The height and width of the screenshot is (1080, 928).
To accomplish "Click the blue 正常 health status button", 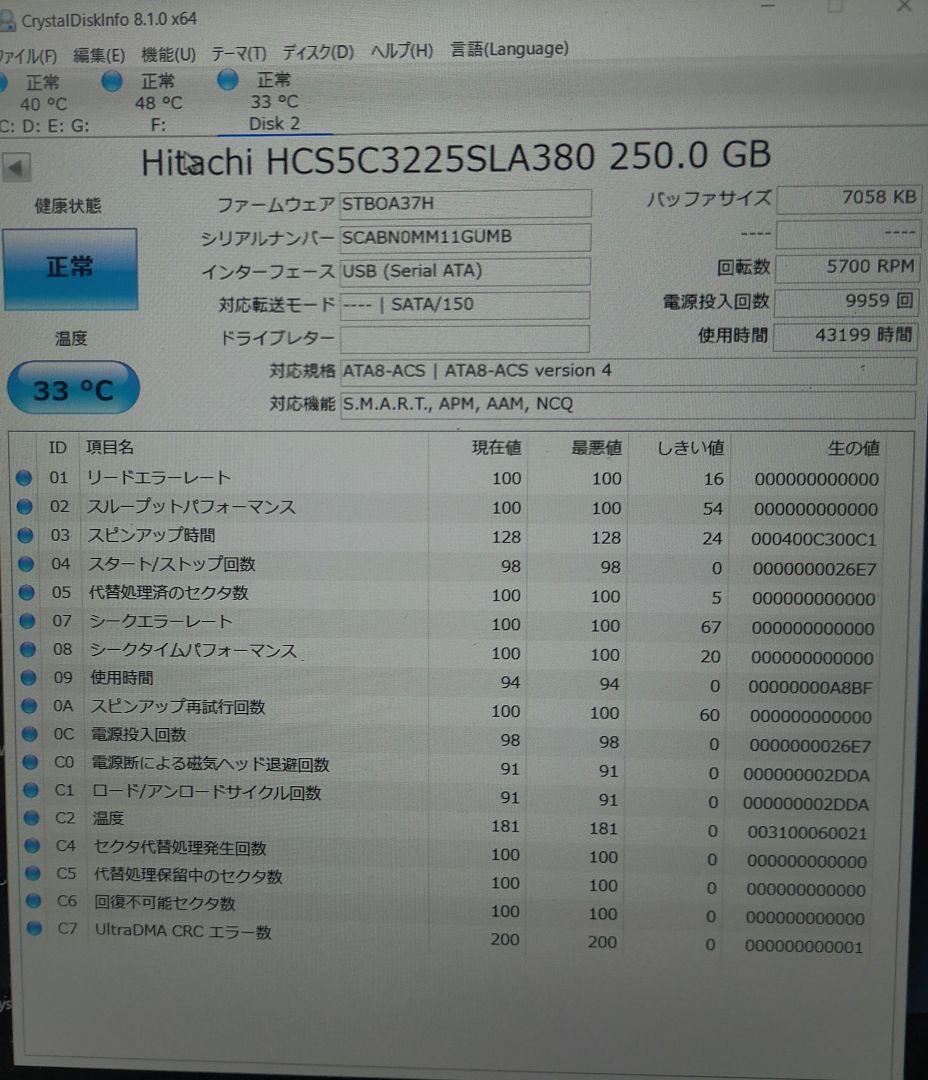I will tap(70, 269).
